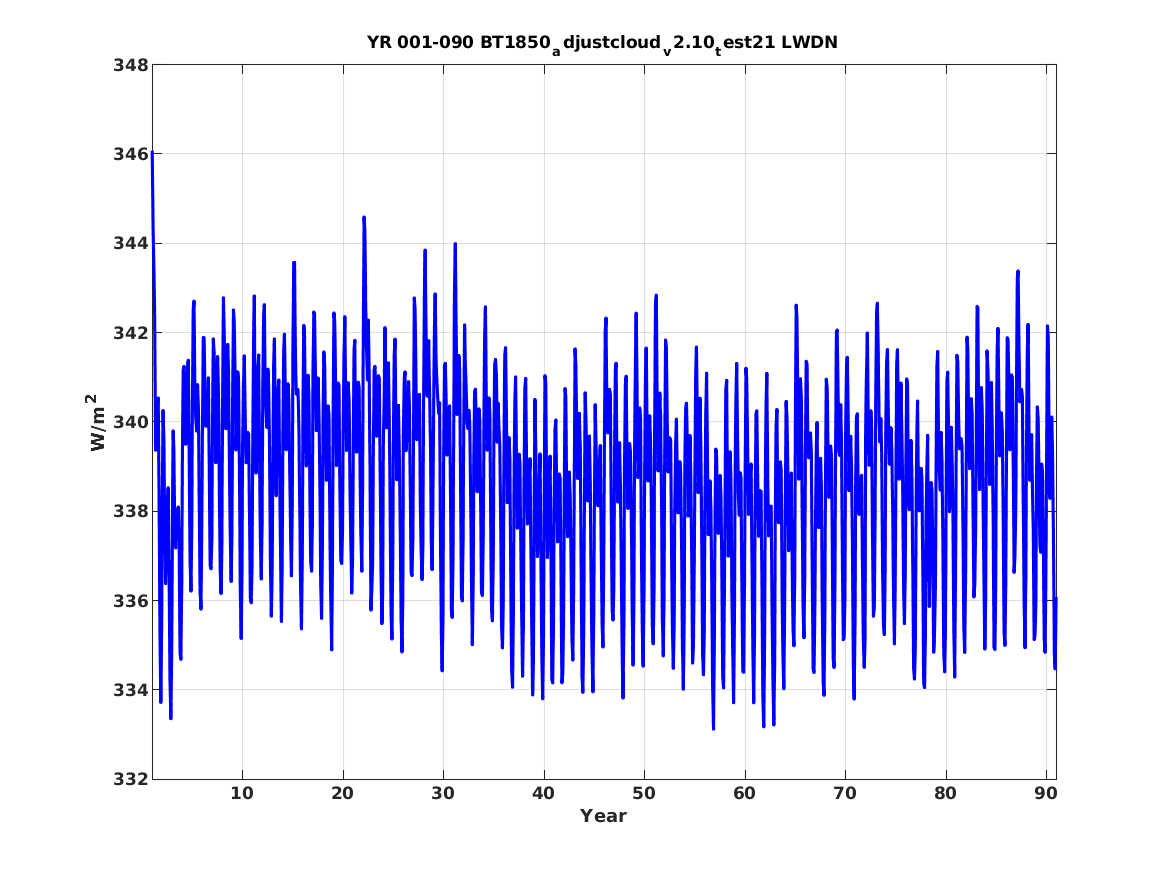Click y-axis tick value 340
This screenshot has width=1167, height=875.
click(x=131, y=423)
